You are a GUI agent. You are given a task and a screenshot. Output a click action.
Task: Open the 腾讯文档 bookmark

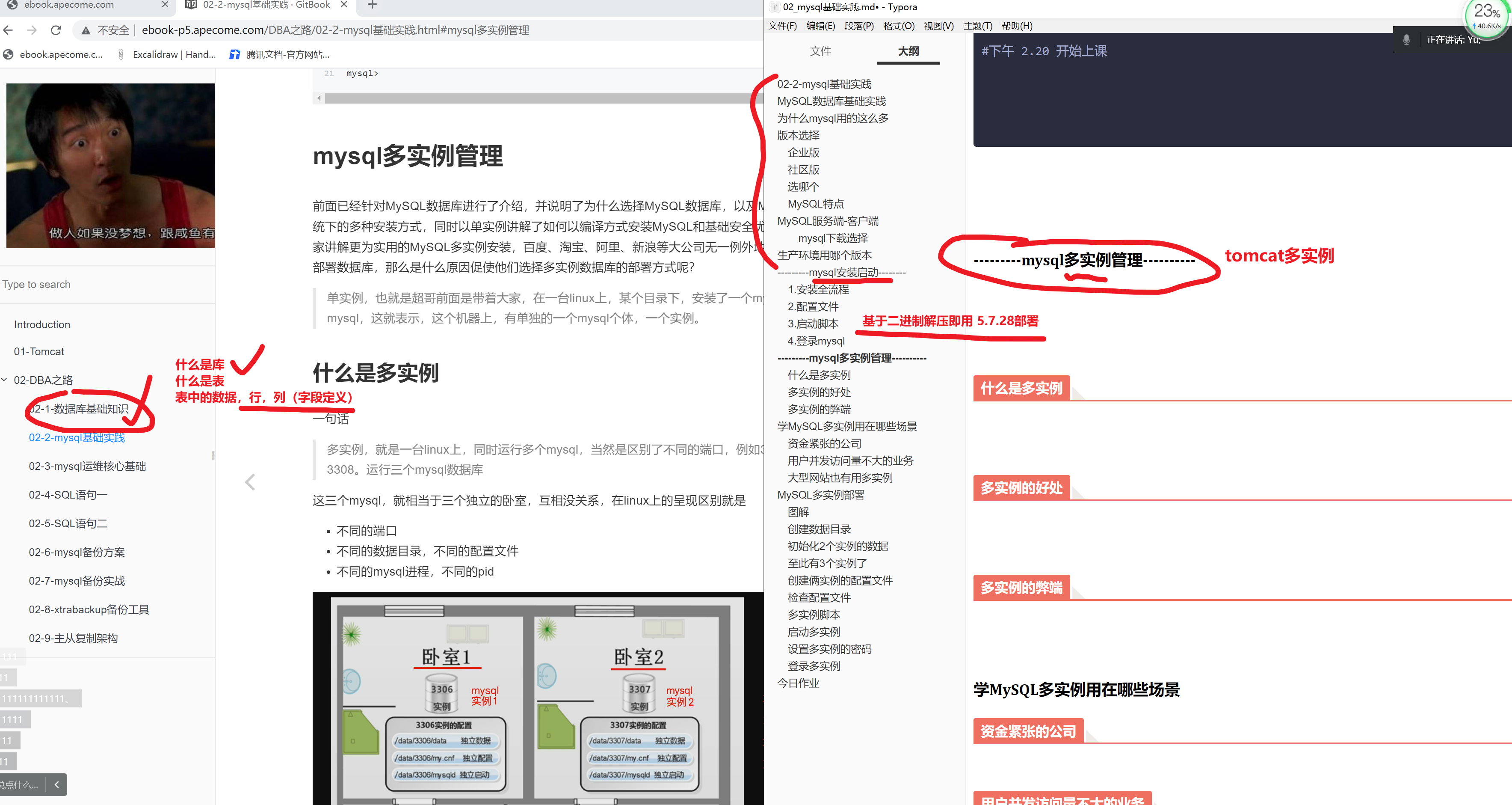pyautogui.click(x=280, y=55)
